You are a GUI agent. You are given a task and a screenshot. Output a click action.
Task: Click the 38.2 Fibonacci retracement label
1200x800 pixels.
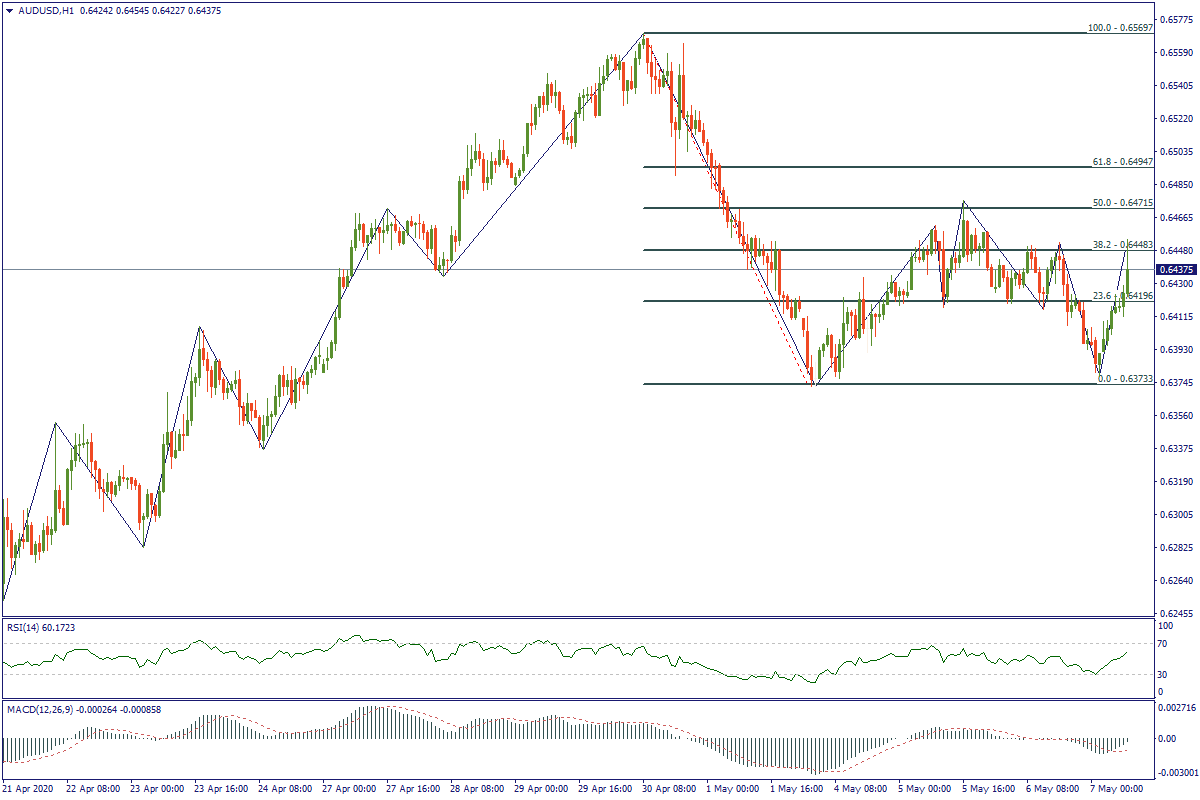[x=1121, y=244]
